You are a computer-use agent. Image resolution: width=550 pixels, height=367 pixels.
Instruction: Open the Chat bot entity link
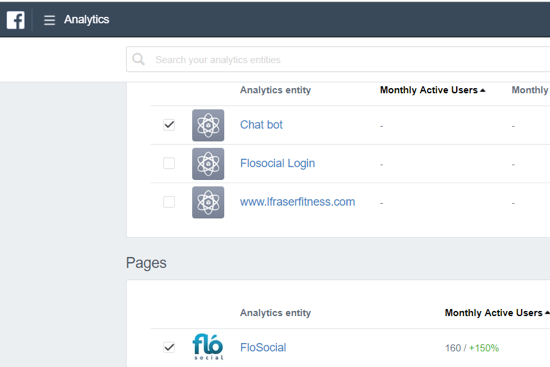point(261,125)
